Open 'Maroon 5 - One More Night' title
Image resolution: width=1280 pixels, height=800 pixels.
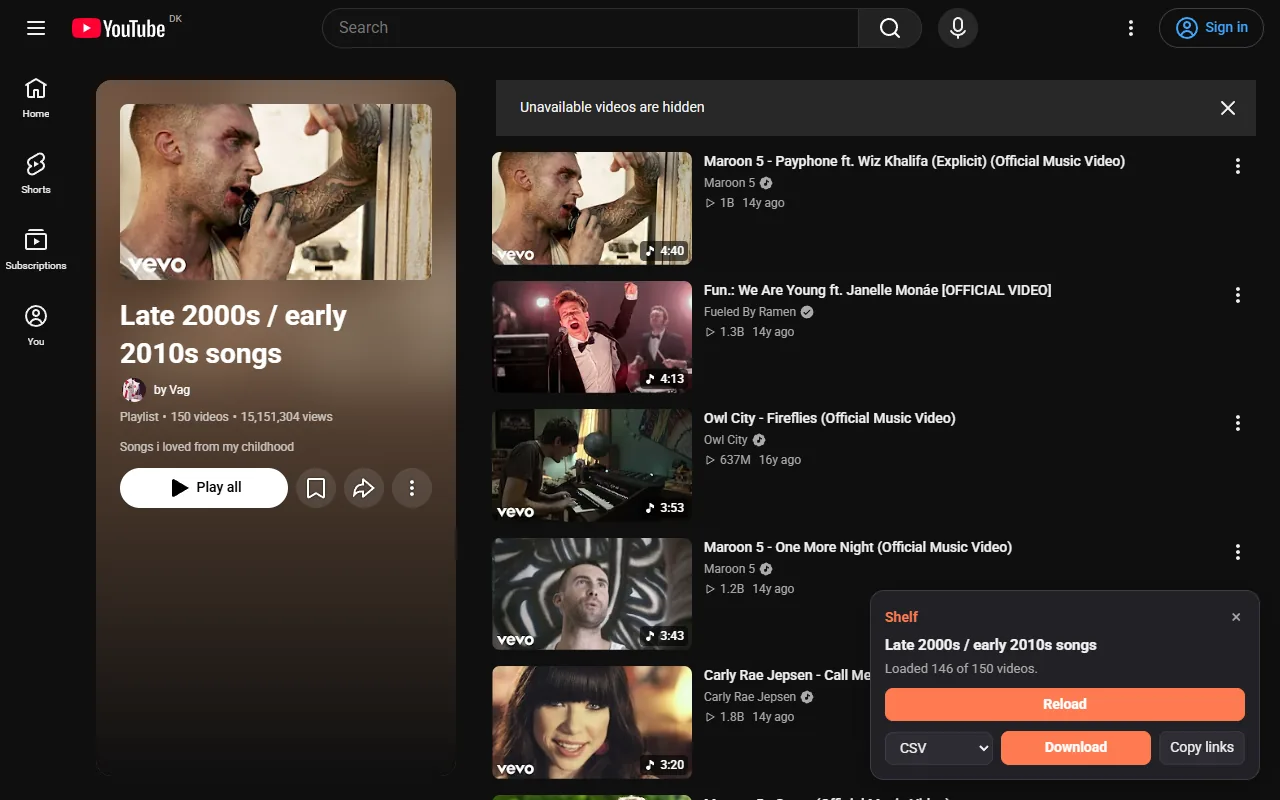point(858,547)
